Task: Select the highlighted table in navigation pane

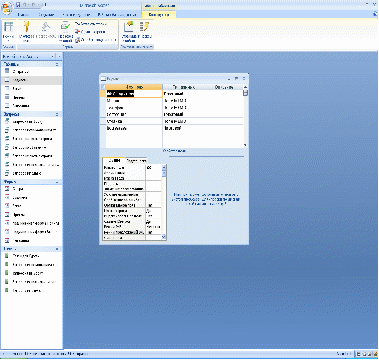Action: [32, 80]
